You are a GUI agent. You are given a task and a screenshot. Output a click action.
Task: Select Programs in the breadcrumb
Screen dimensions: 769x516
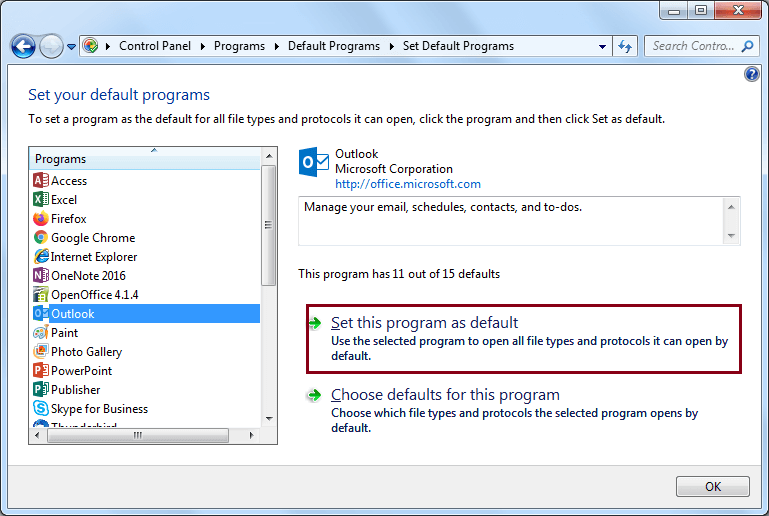point(239,46)
